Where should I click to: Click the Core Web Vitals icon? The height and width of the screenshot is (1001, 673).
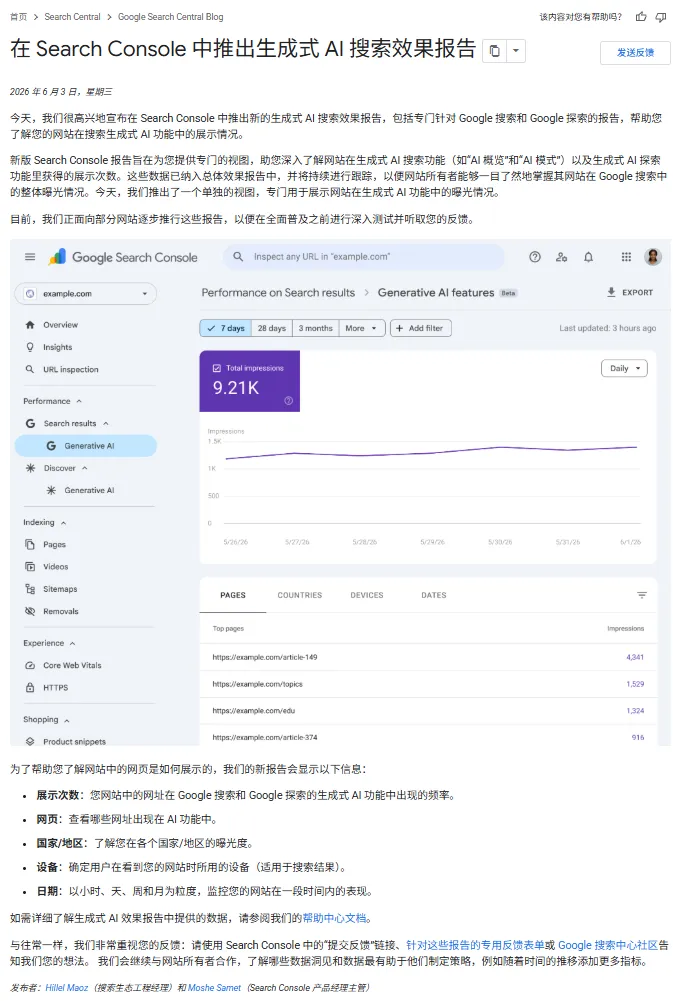click(30, 666)
